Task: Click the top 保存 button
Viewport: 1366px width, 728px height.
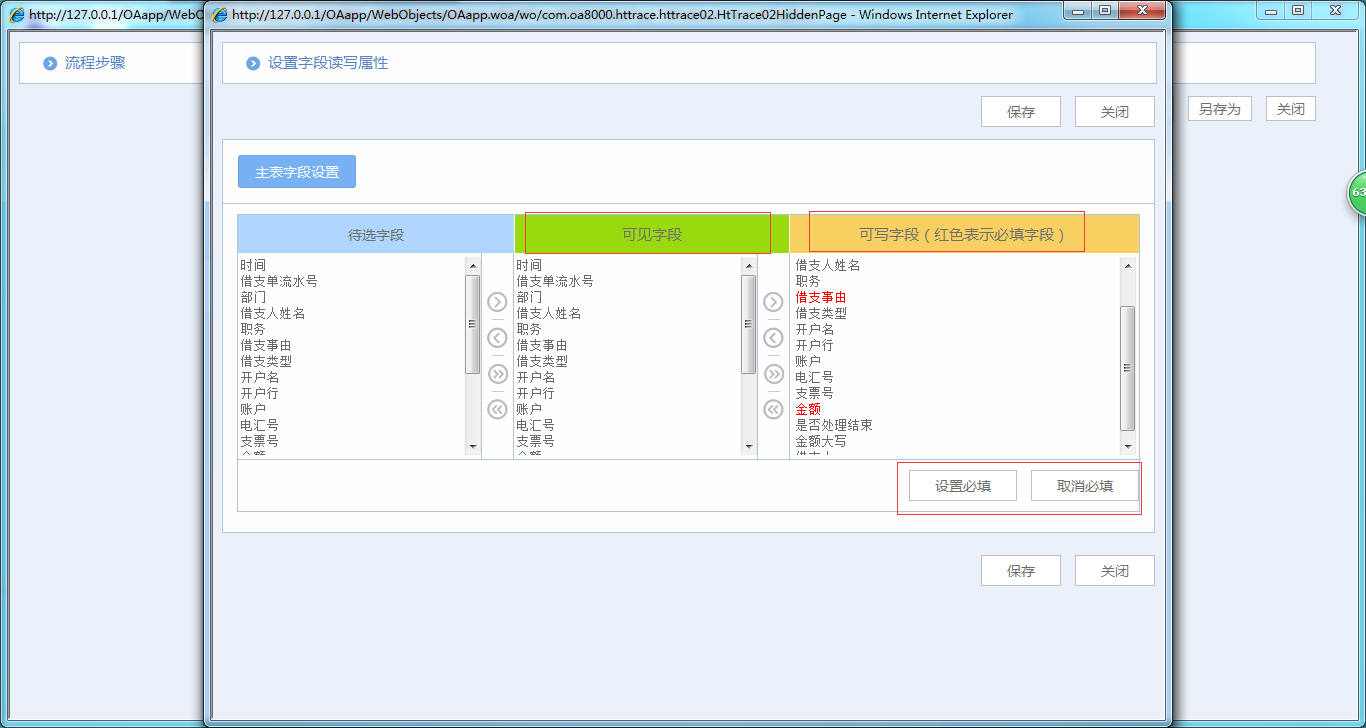Action: point(1020,111)
